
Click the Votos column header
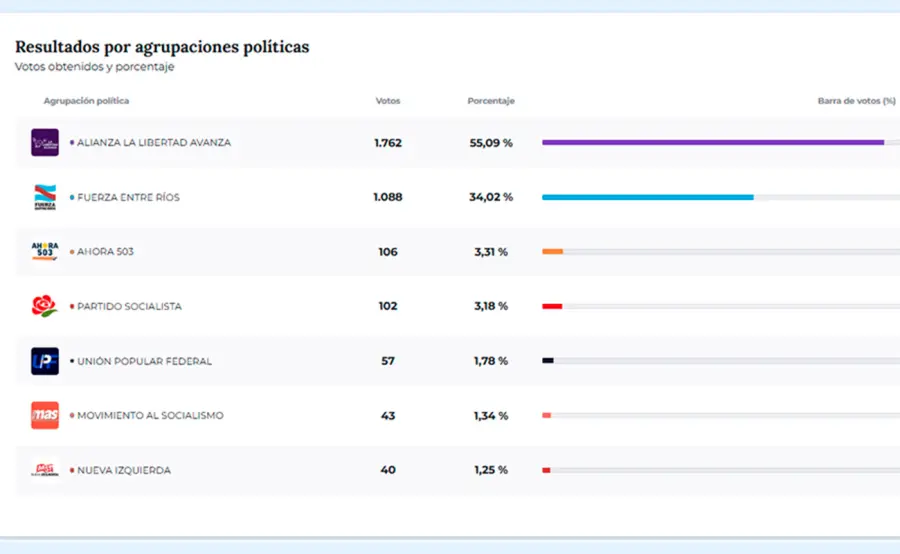[x=388, y=101]
